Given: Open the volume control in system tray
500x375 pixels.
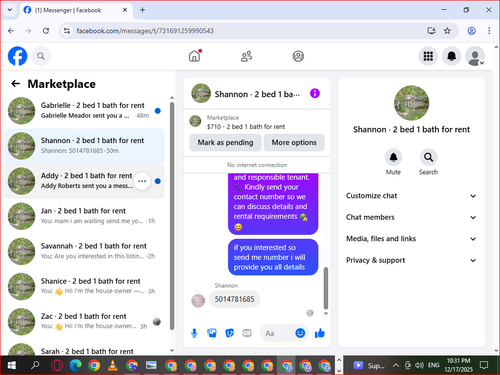Looking at the screenshot, I should click(419, 366).
